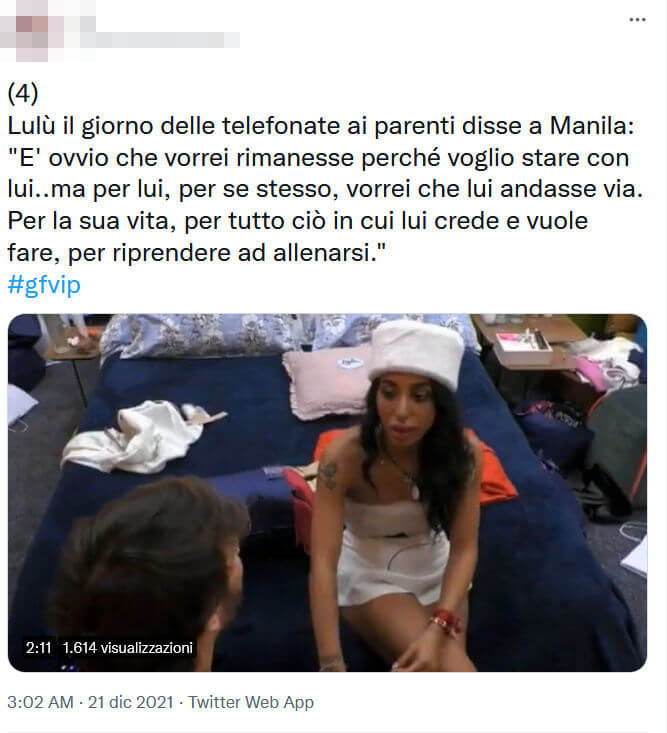Open the #gfvip hashtag

(x=44, y=284)
